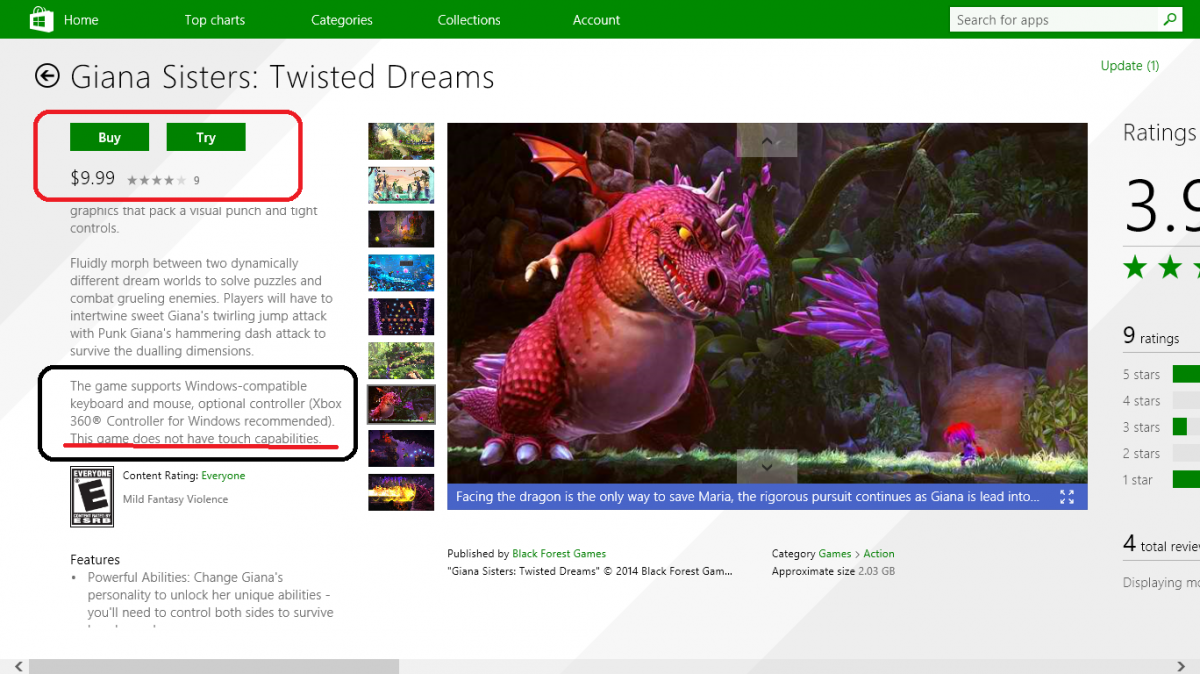Select the highlighted pink dragon thumbnail
The height and width of the screenshot is (674, 1200).
click(x=401, y=405)
